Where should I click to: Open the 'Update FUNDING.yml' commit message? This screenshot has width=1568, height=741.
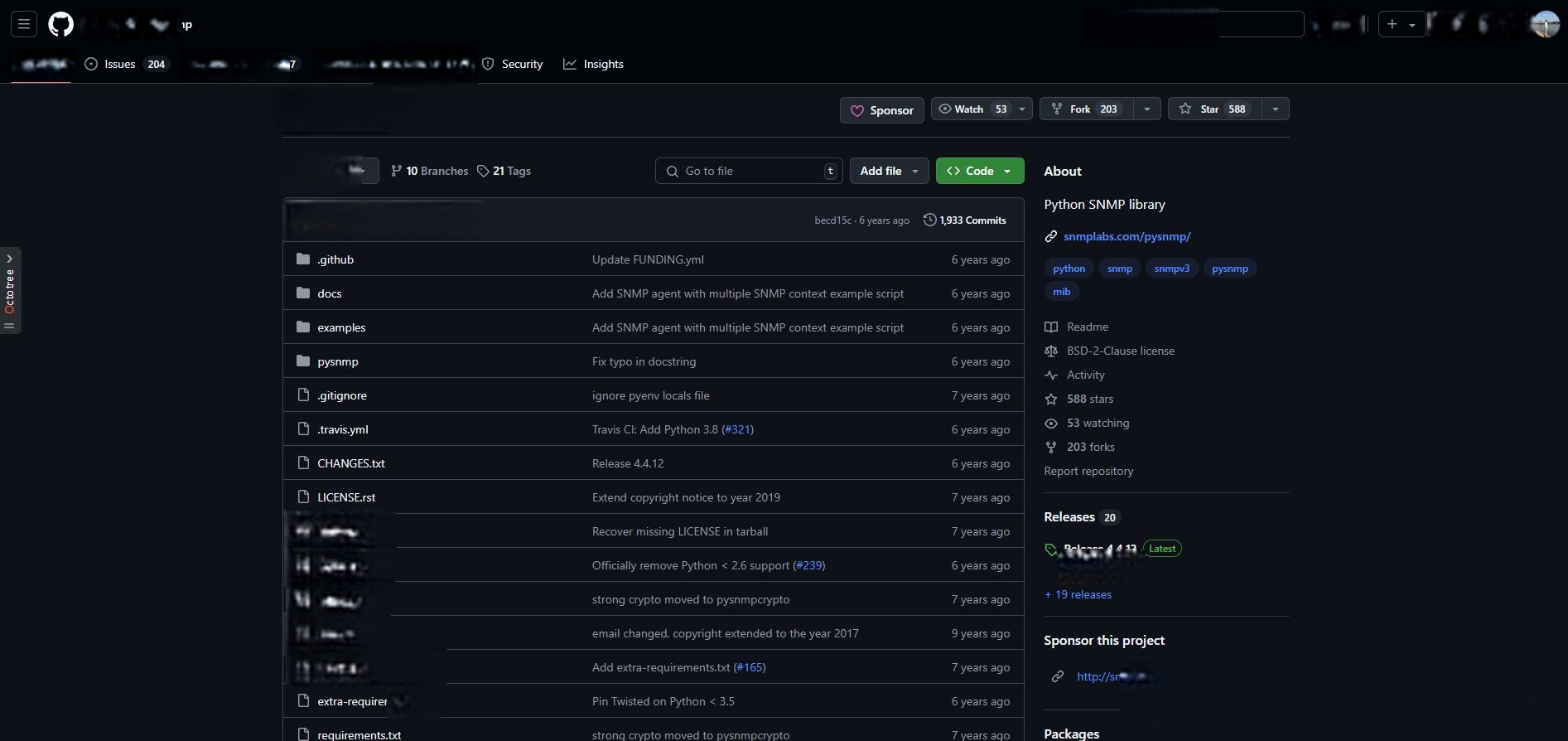pyautogui.click(x=648, y=259)
